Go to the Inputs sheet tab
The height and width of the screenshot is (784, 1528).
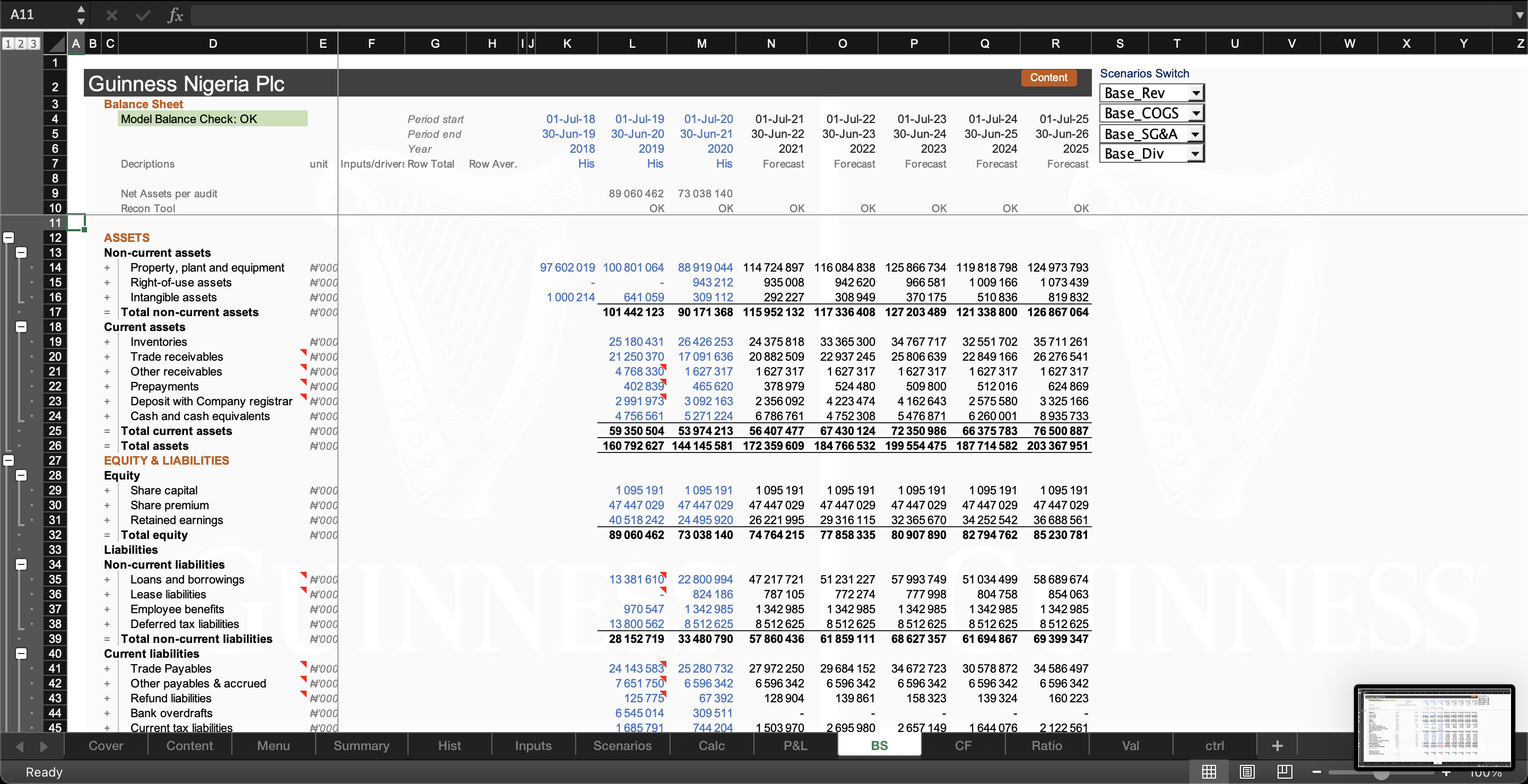coord(533,745)
